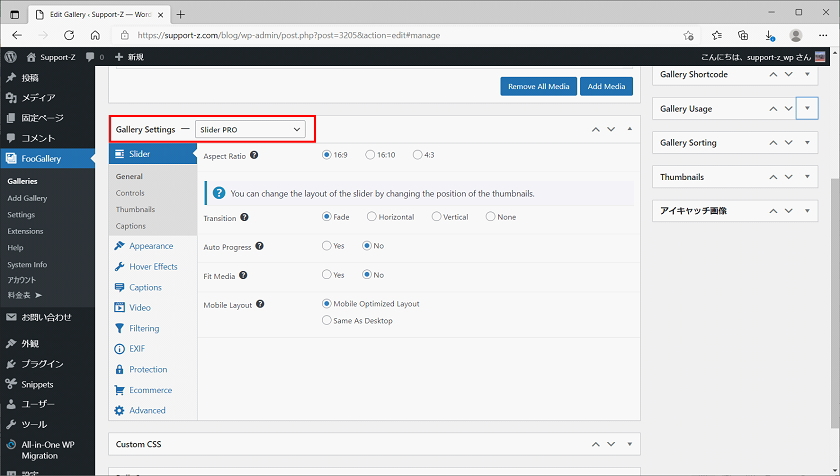The height and width of the screenshot is (476, 840).
Task: Switch to the Thumbnails sub-tab
Action: (x=135, y=210)
